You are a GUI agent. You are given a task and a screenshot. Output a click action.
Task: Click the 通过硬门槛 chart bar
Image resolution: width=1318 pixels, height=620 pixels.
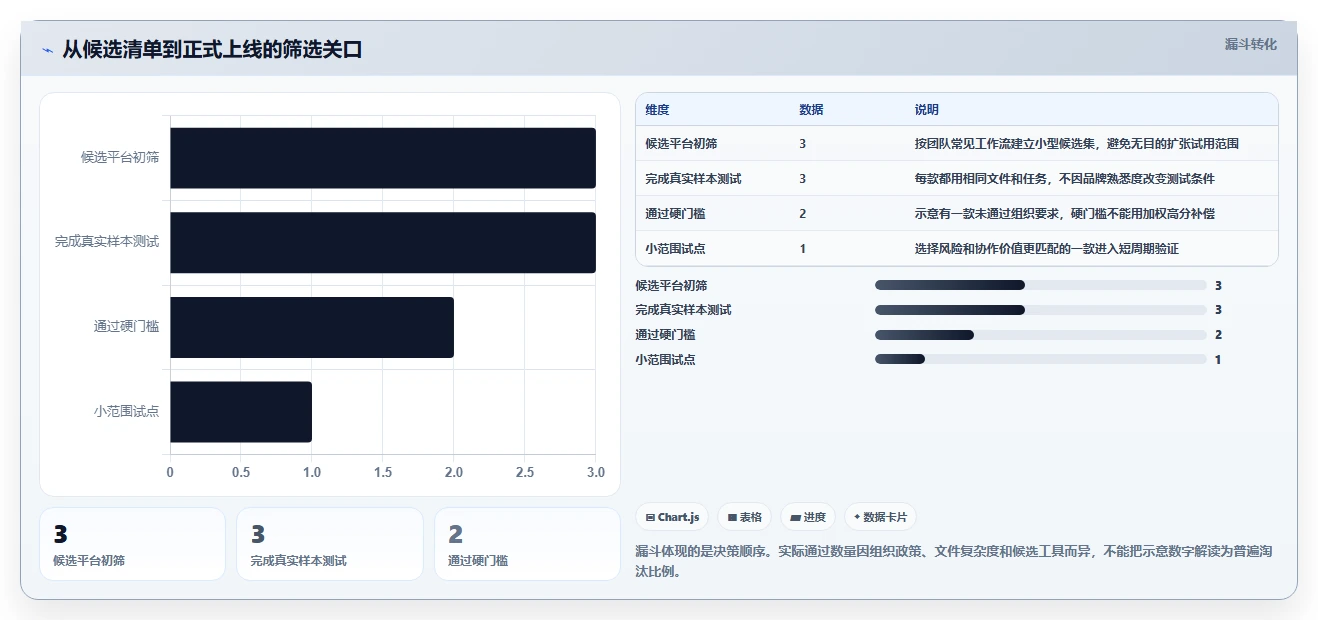click(x=312, y=327)
